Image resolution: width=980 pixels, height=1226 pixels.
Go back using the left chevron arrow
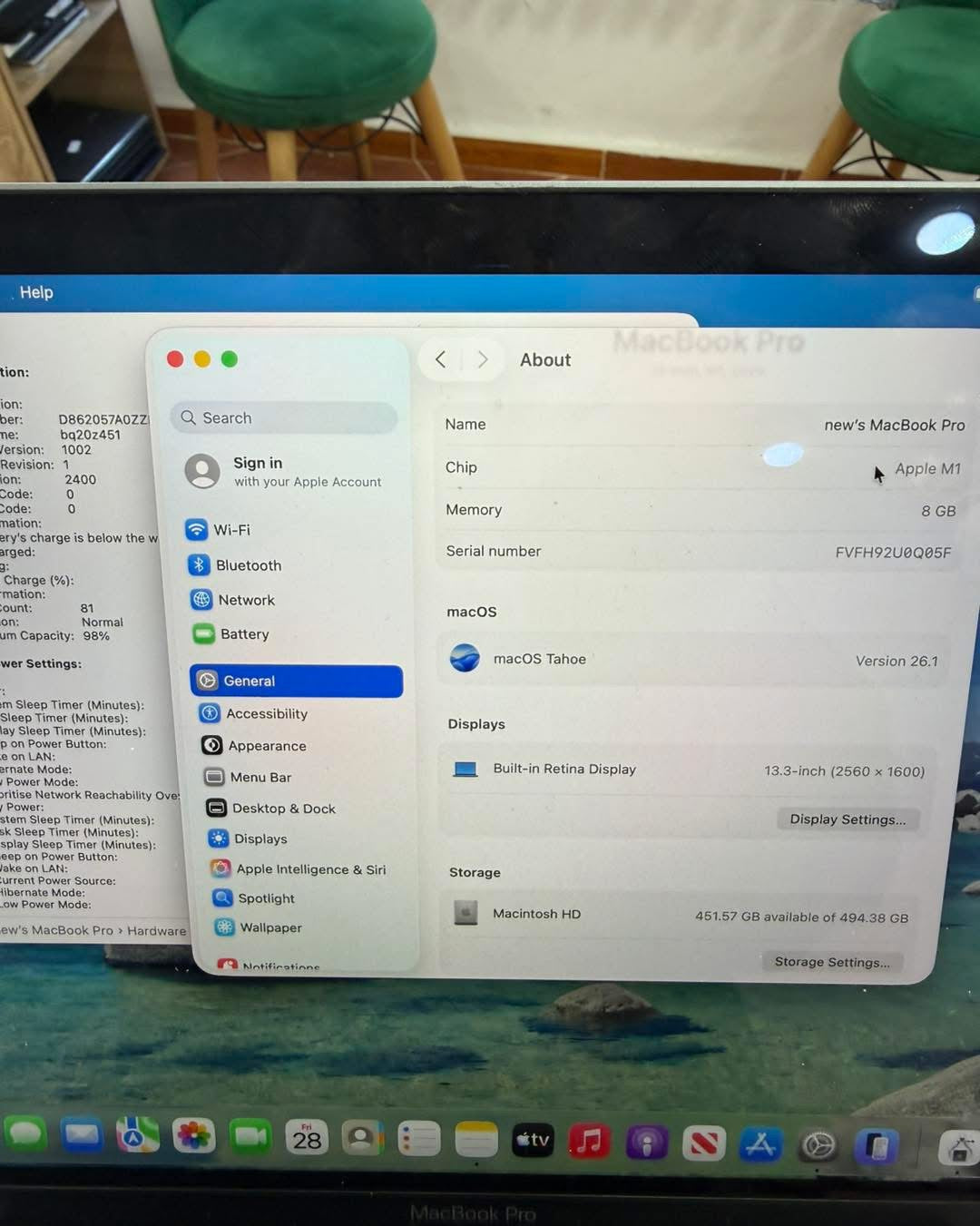coord(441,359)
